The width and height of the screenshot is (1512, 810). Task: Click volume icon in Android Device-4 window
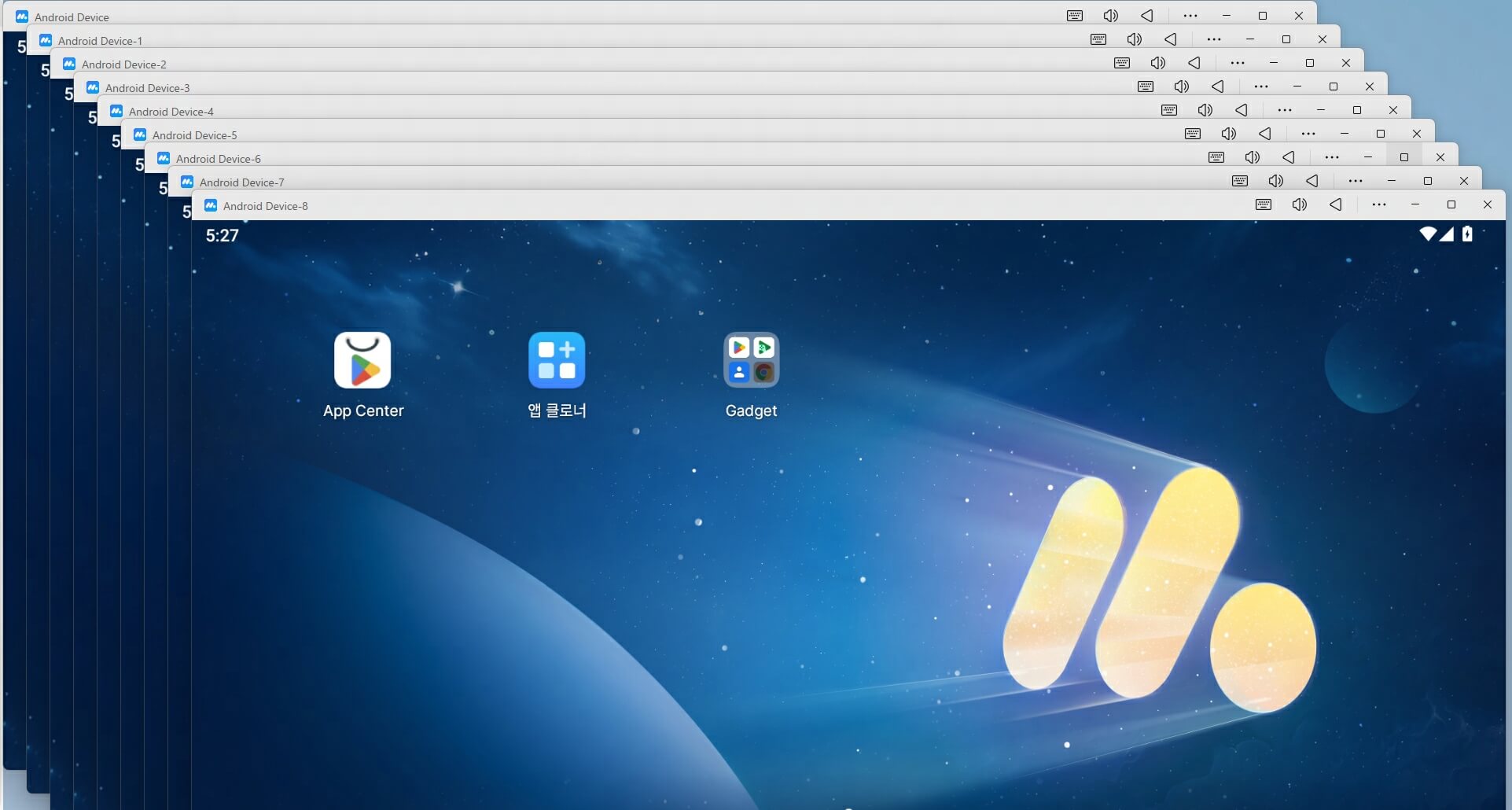[x=1205, y=110]
